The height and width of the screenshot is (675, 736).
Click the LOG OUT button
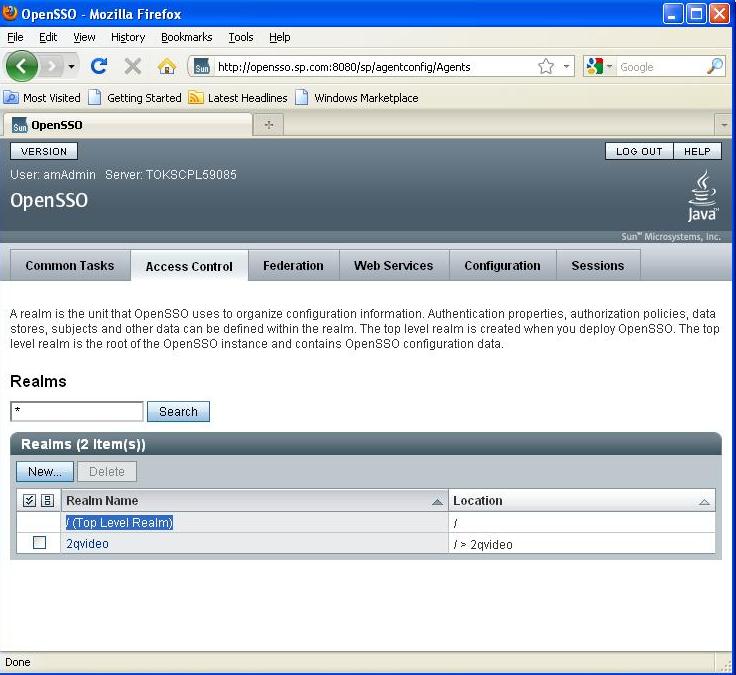tap(639, 151)
